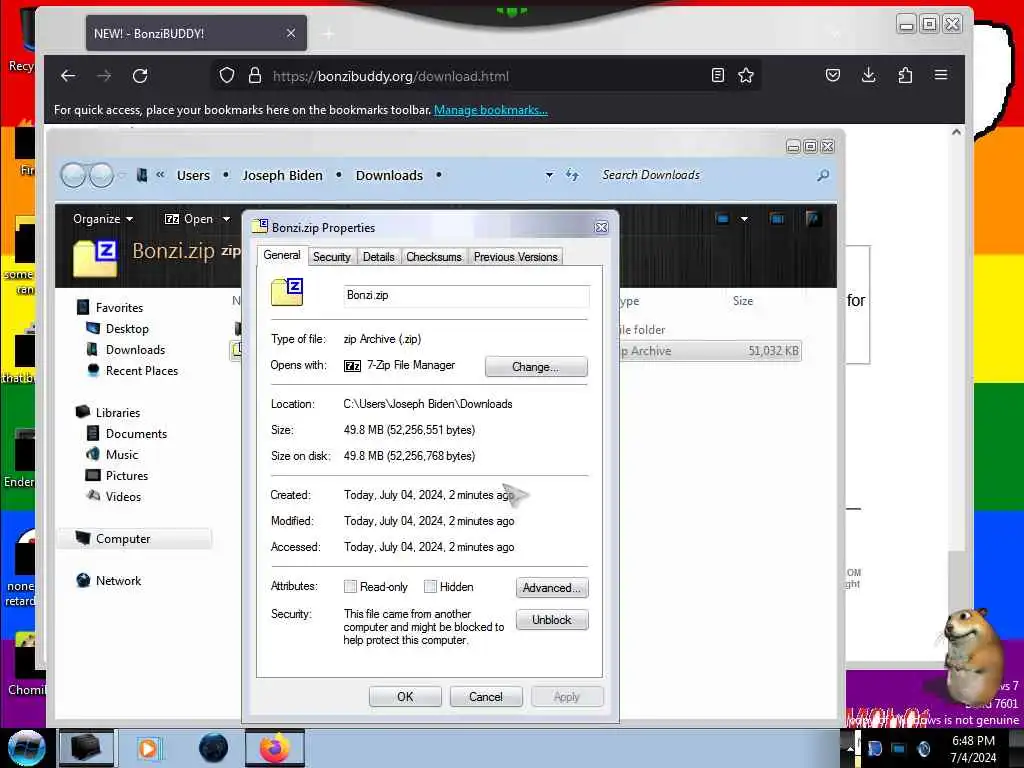Select Libraries in navigation pane
Image resolution: width=1024 pixels, height=768 pixels.
[118, 413]
